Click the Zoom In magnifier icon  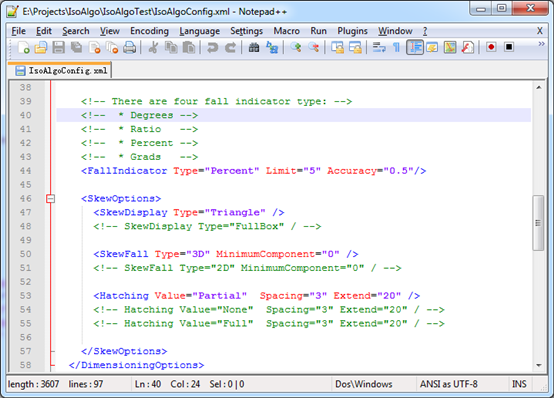click(296, 47)
